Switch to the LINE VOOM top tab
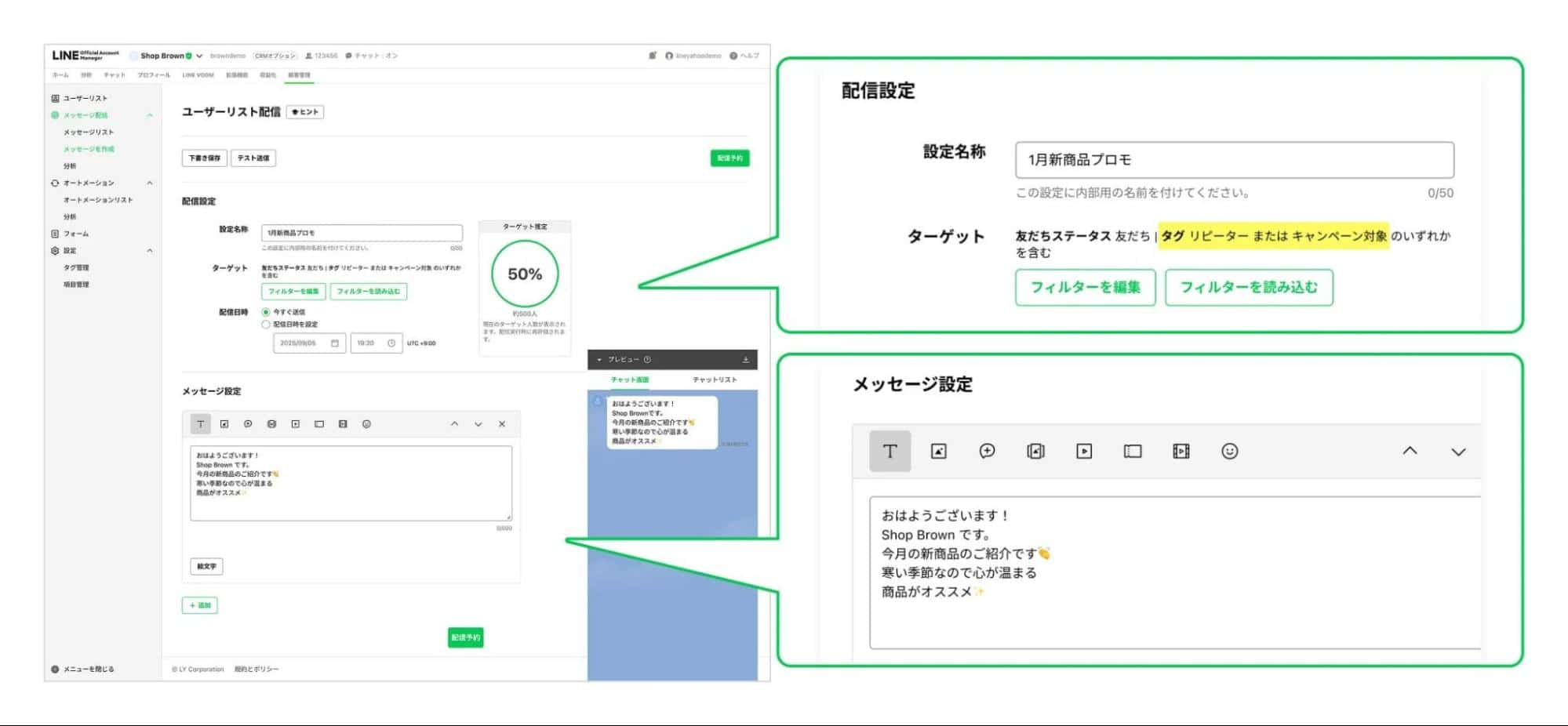The image size is (1568, 726). click(x=198, y=75)
